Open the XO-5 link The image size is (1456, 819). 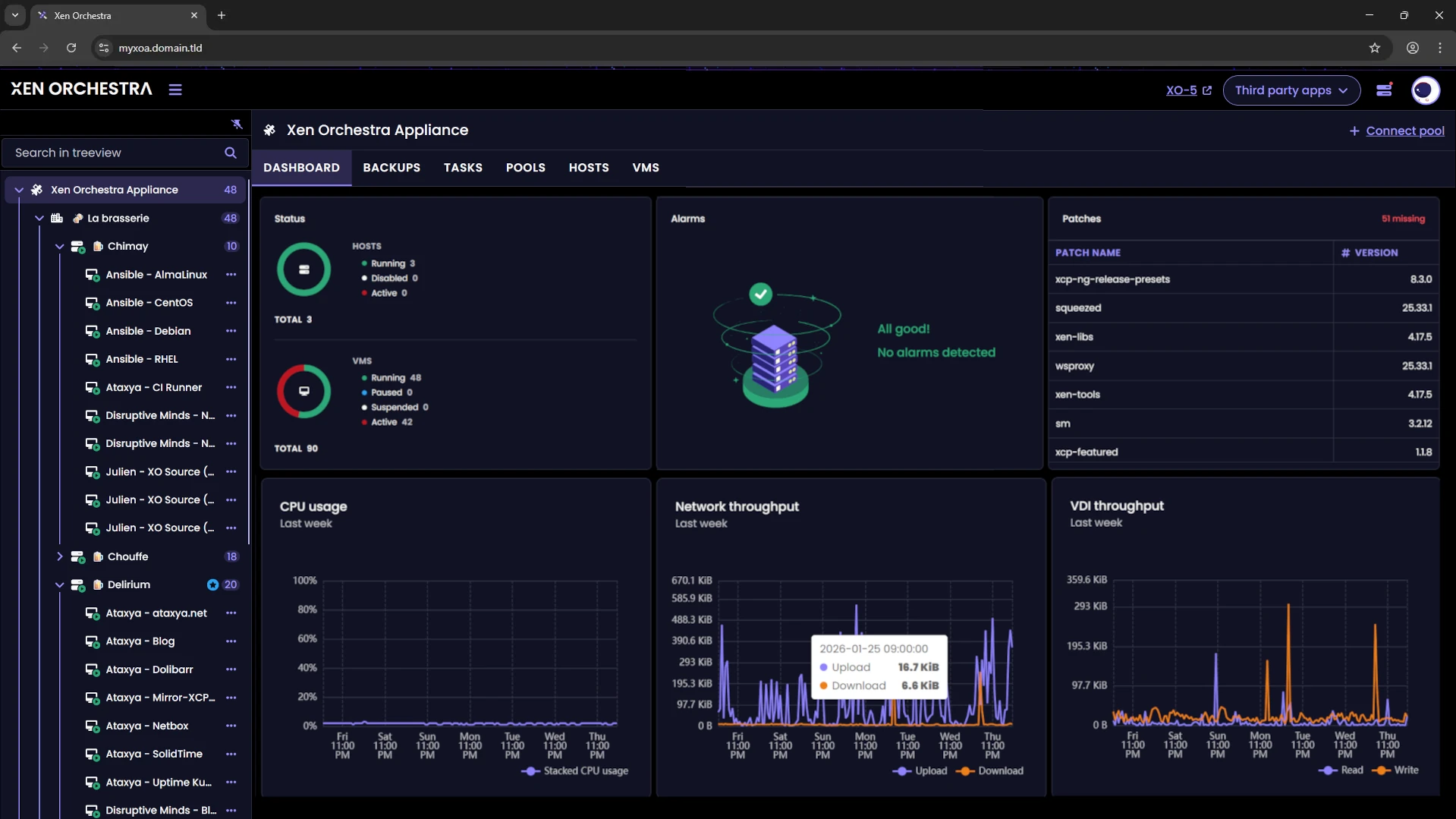click(x=1181, y=90)
